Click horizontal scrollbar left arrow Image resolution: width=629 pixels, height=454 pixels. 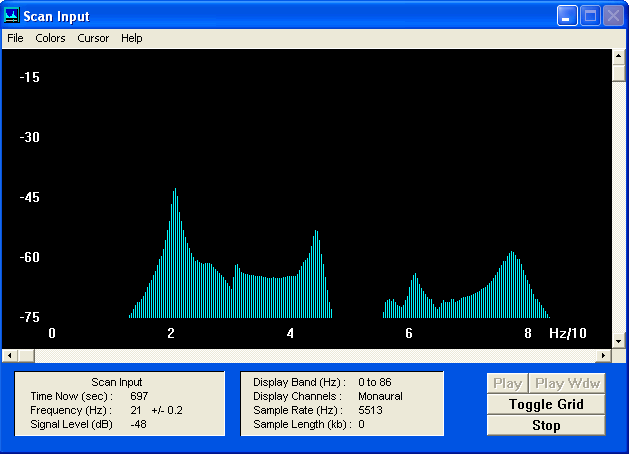pos(10,355)
